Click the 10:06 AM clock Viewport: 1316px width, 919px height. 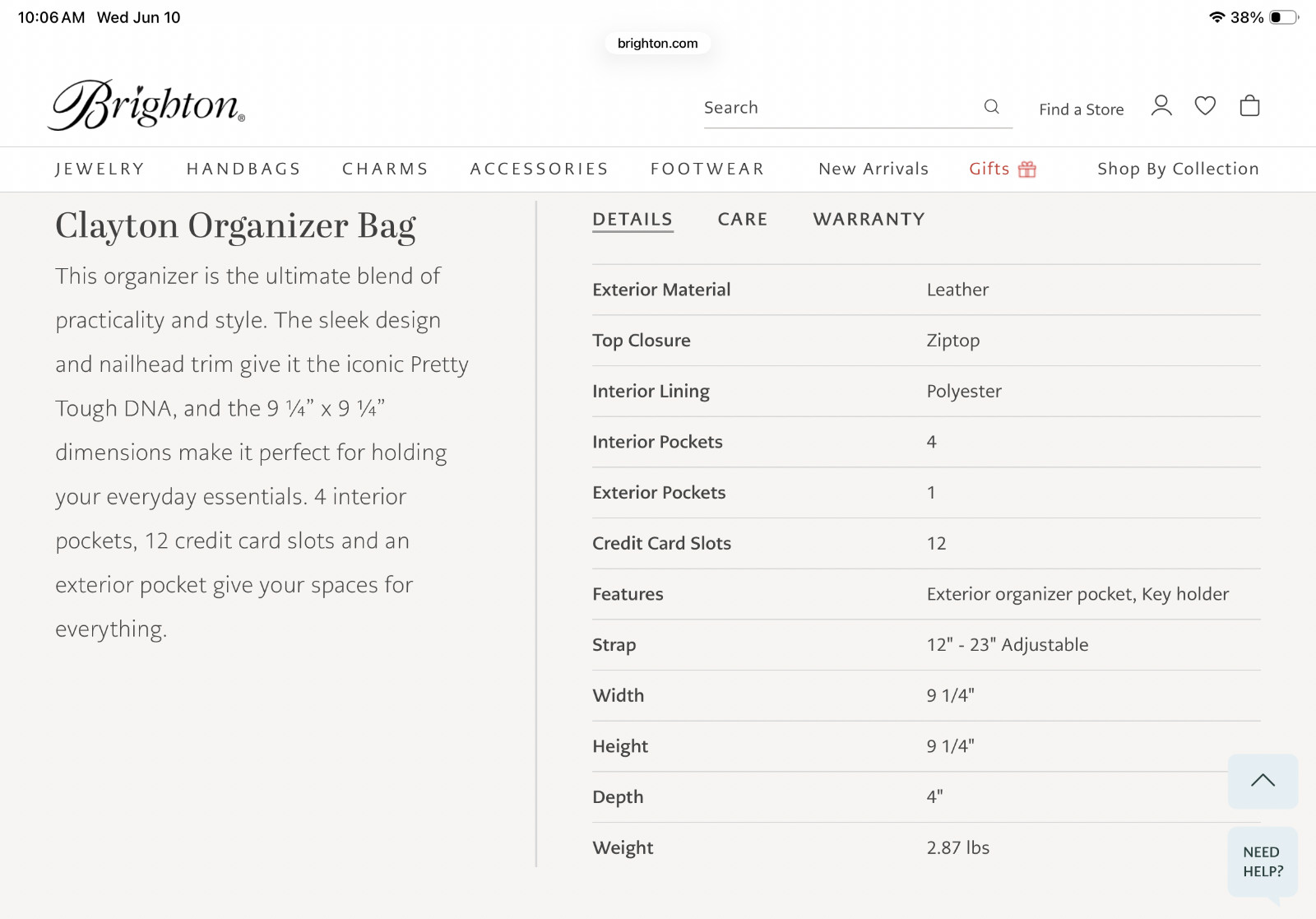[51, 17]
